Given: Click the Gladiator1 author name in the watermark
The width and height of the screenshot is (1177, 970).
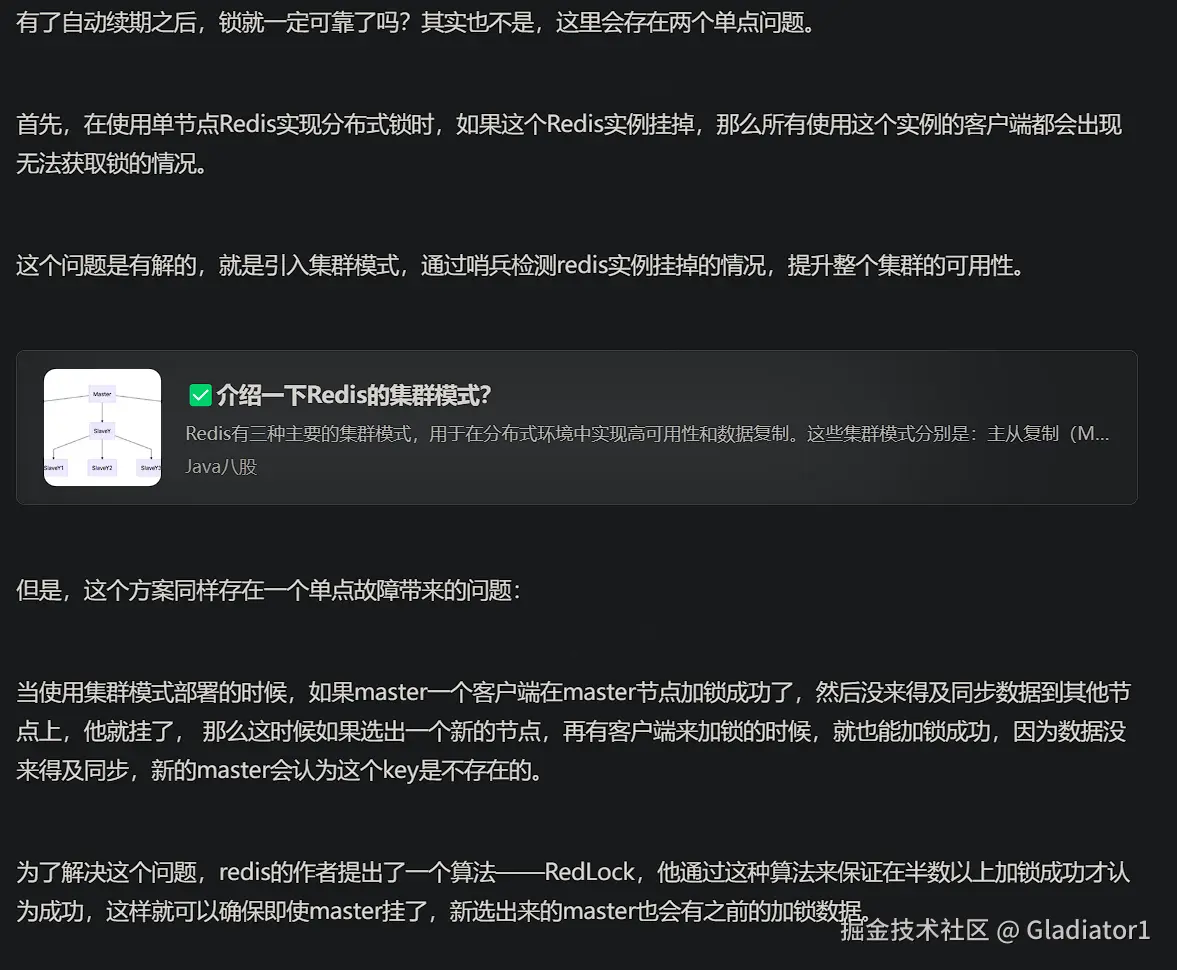Looking at the screenshot, I should point(1088,930).
